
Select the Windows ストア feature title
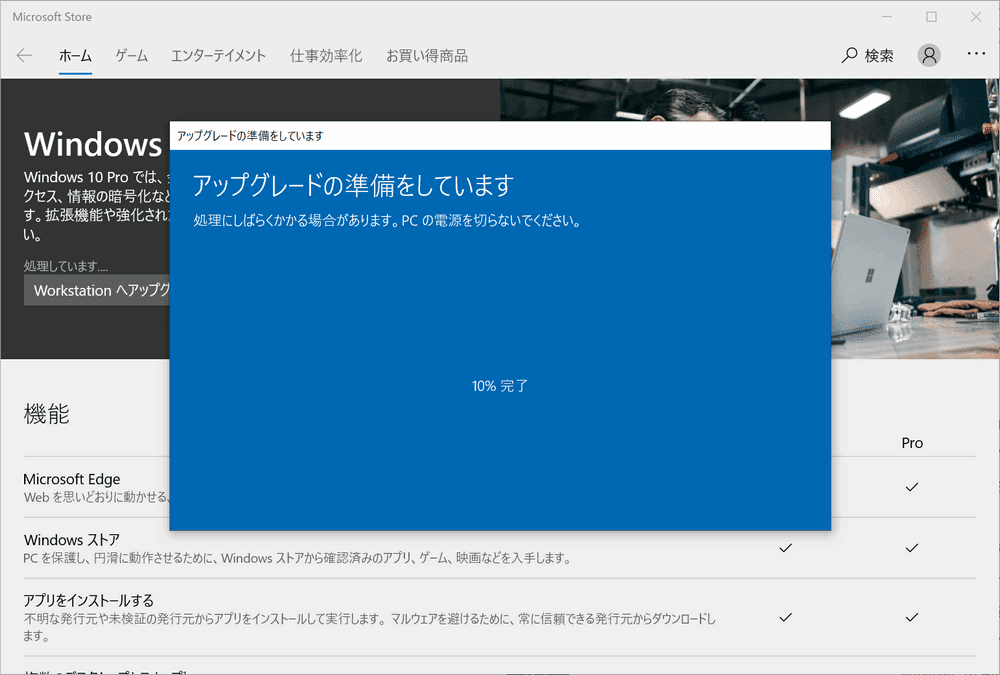tap(71, 540)
